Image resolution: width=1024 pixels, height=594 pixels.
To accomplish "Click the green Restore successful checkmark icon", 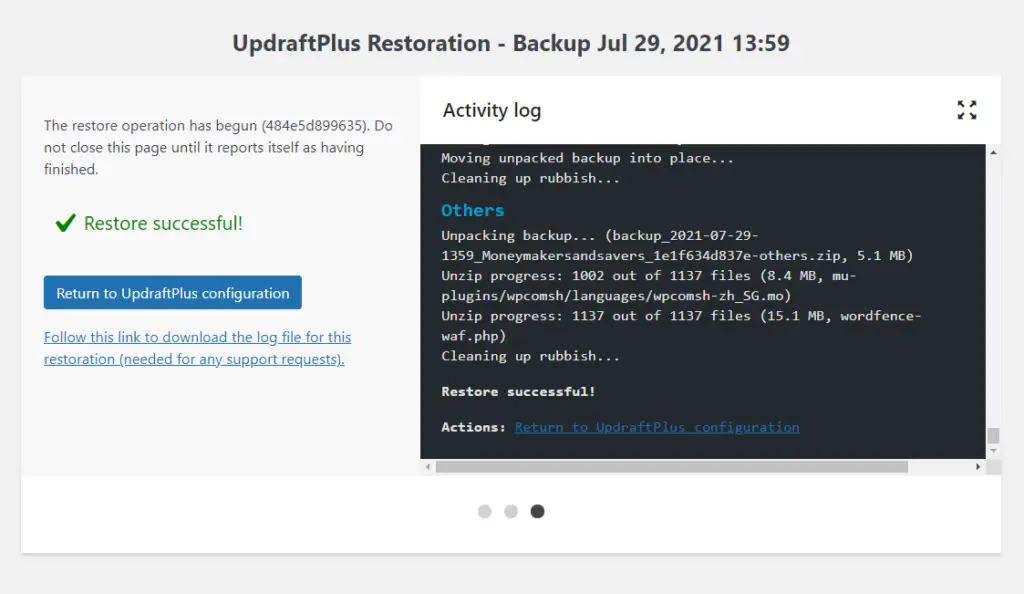I will tap(65, 223).
